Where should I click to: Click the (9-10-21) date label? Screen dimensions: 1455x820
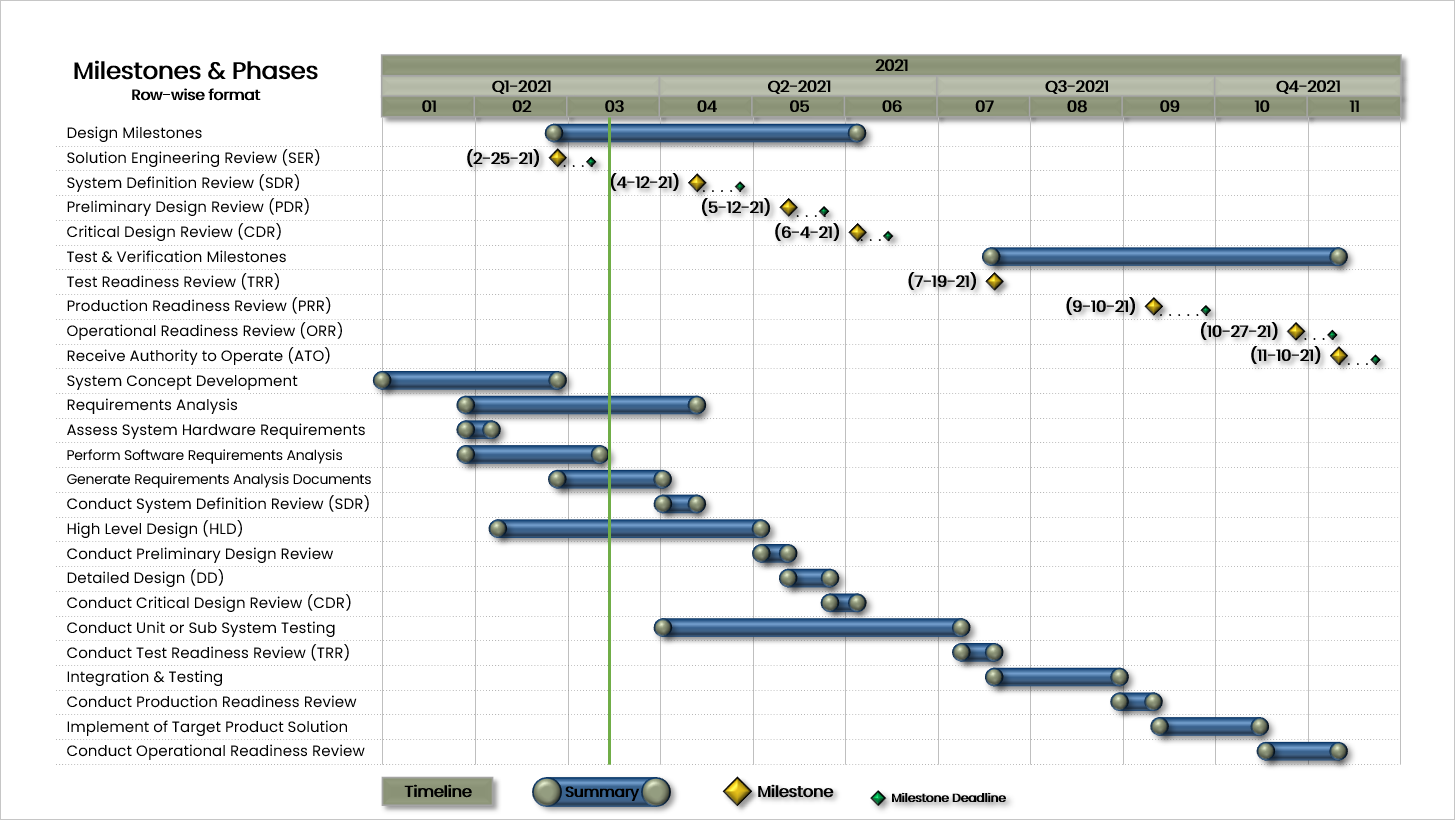click(x=1101, y=306)
